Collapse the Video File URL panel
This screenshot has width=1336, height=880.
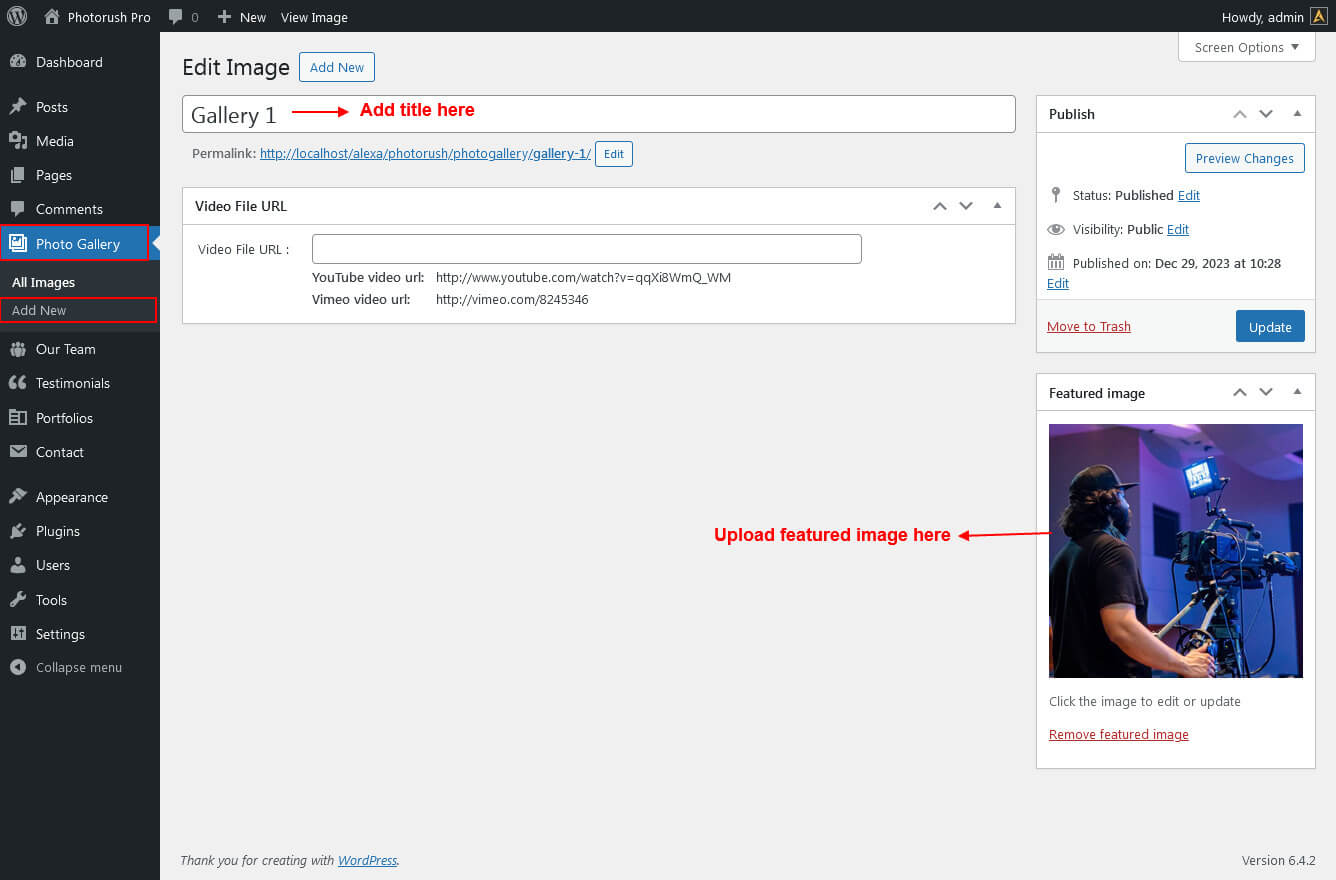coord(997,206)
